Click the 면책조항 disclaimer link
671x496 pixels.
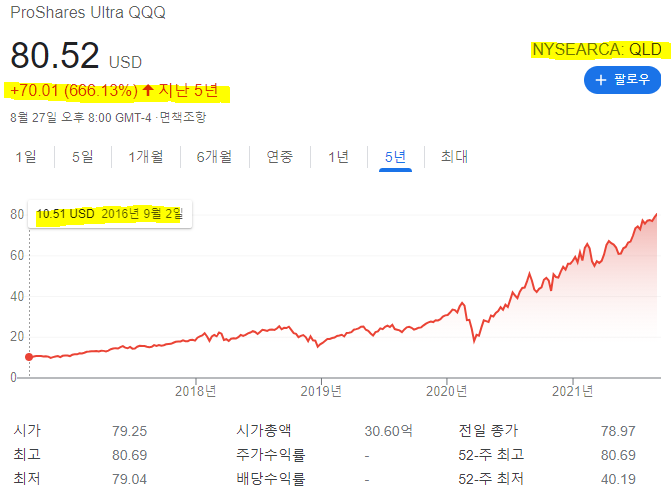point(183,117)
